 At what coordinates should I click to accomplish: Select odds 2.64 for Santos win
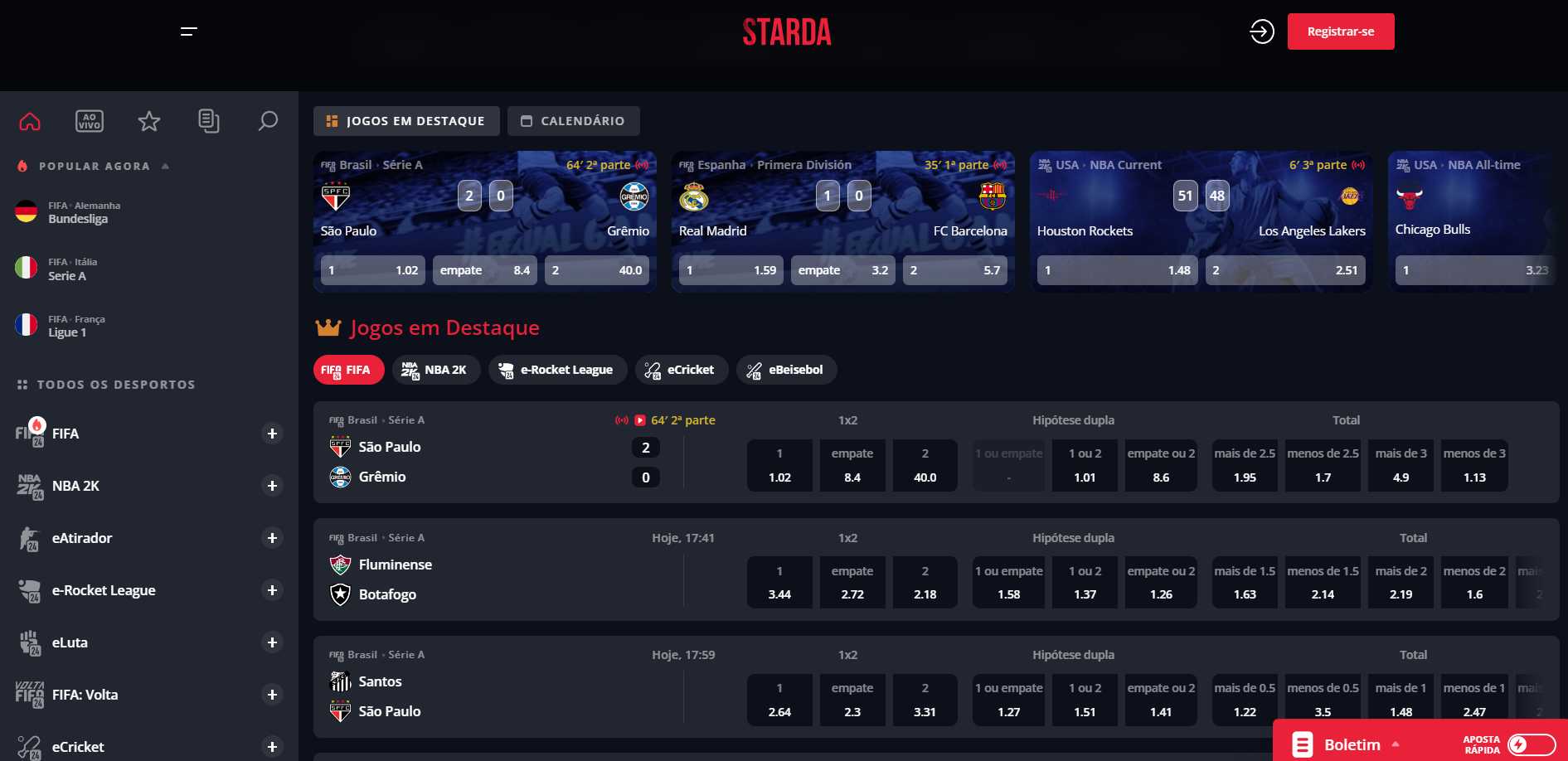click(779, 700)
